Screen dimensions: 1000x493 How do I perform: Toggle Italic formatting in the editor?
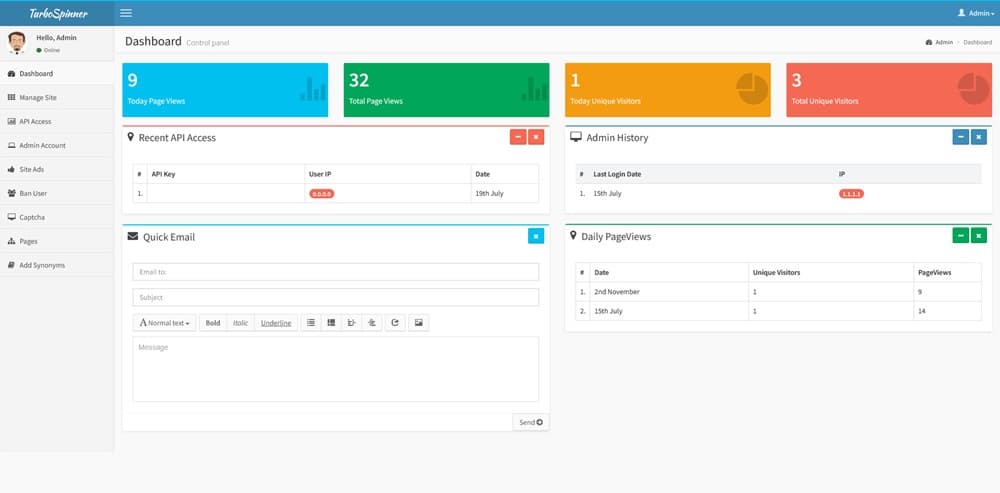click(241, 323)
